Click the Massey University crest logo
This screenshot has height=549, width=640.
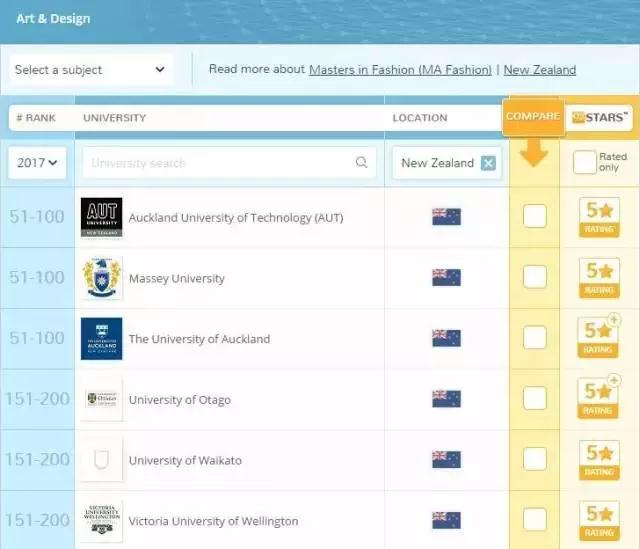[101, 279]
